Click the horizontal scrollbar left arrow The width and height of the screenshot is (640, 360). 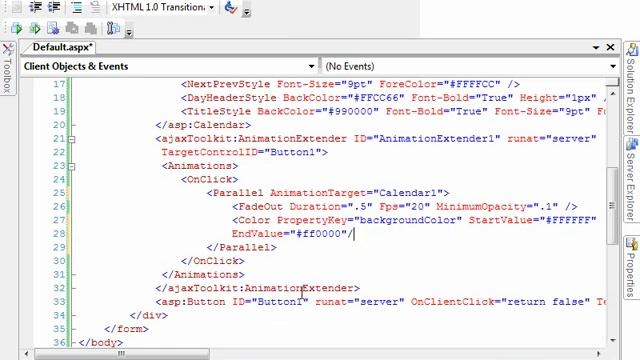[27, 354]
